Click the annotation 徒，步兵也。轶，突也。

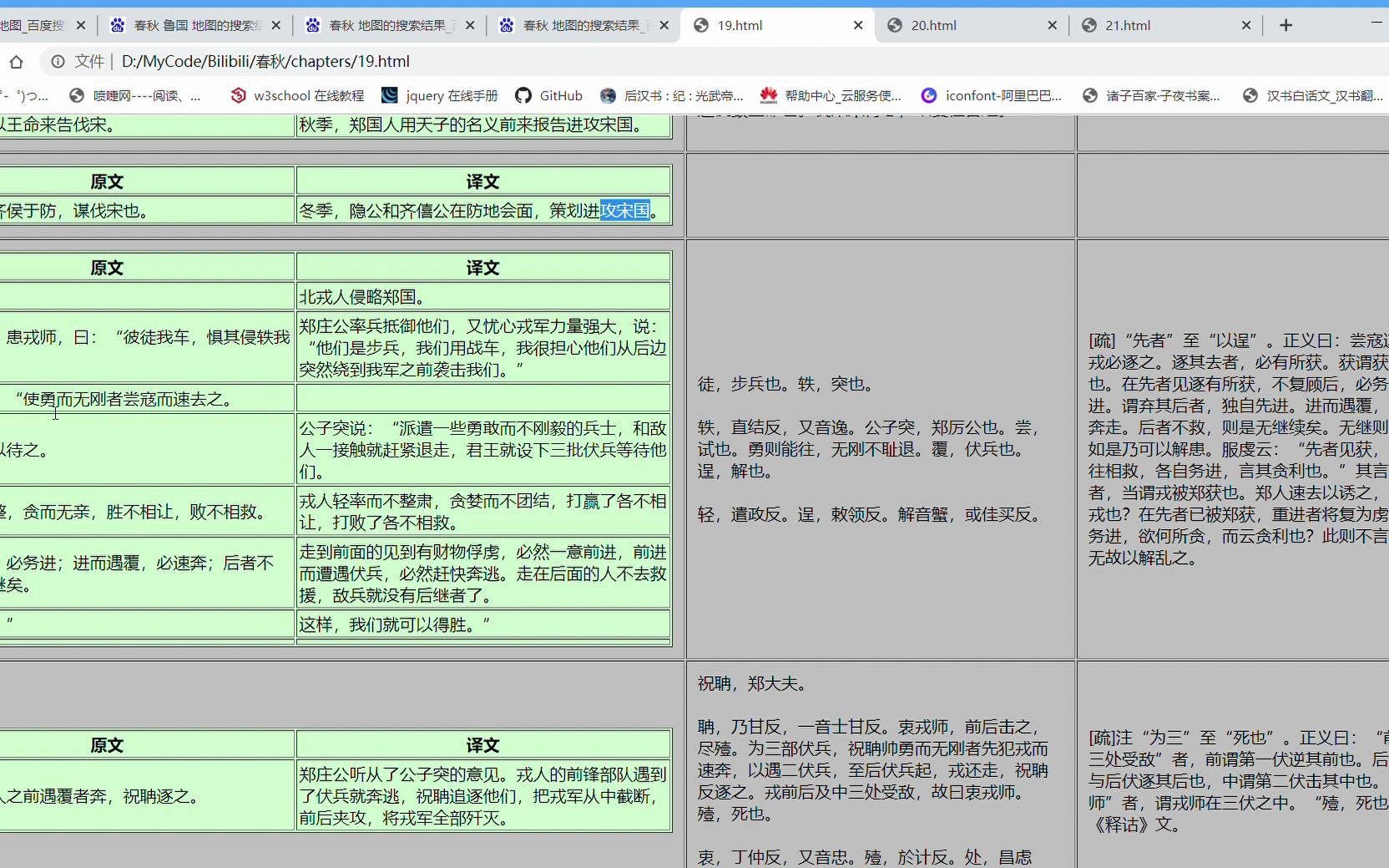coord(786,384)
